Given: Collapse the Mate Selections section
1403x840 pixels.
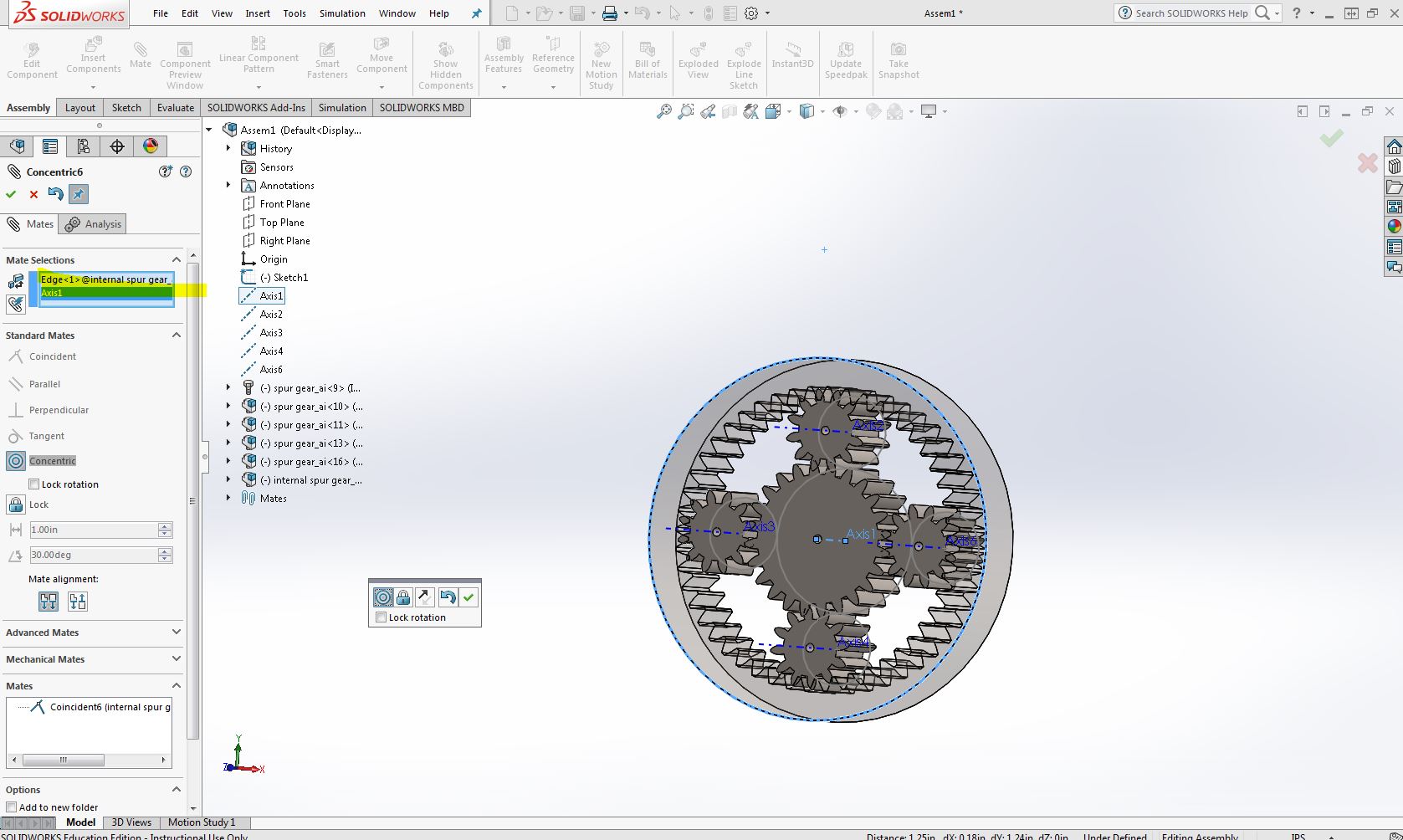Looking at the screenshot, I should pyautogui.click(x=177, y=260).
